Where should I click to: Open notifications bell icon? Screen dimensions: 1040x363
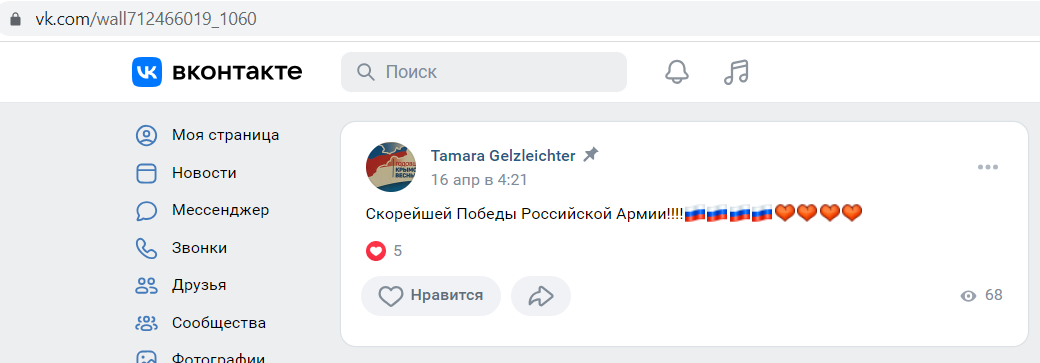click(677, 72)
